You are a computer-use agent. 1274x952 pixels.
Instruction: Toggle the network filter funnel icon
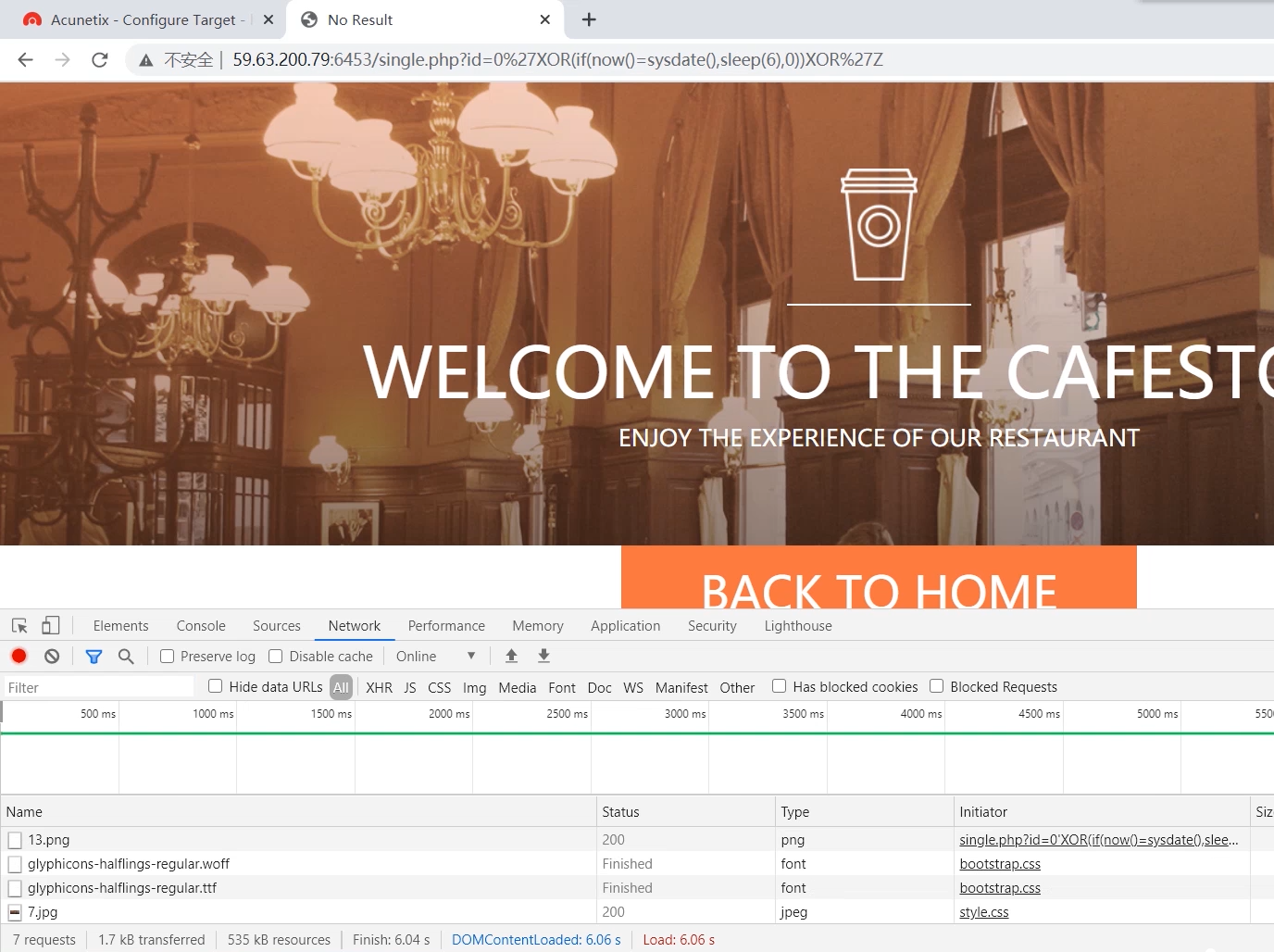click(x=94, y=656)
